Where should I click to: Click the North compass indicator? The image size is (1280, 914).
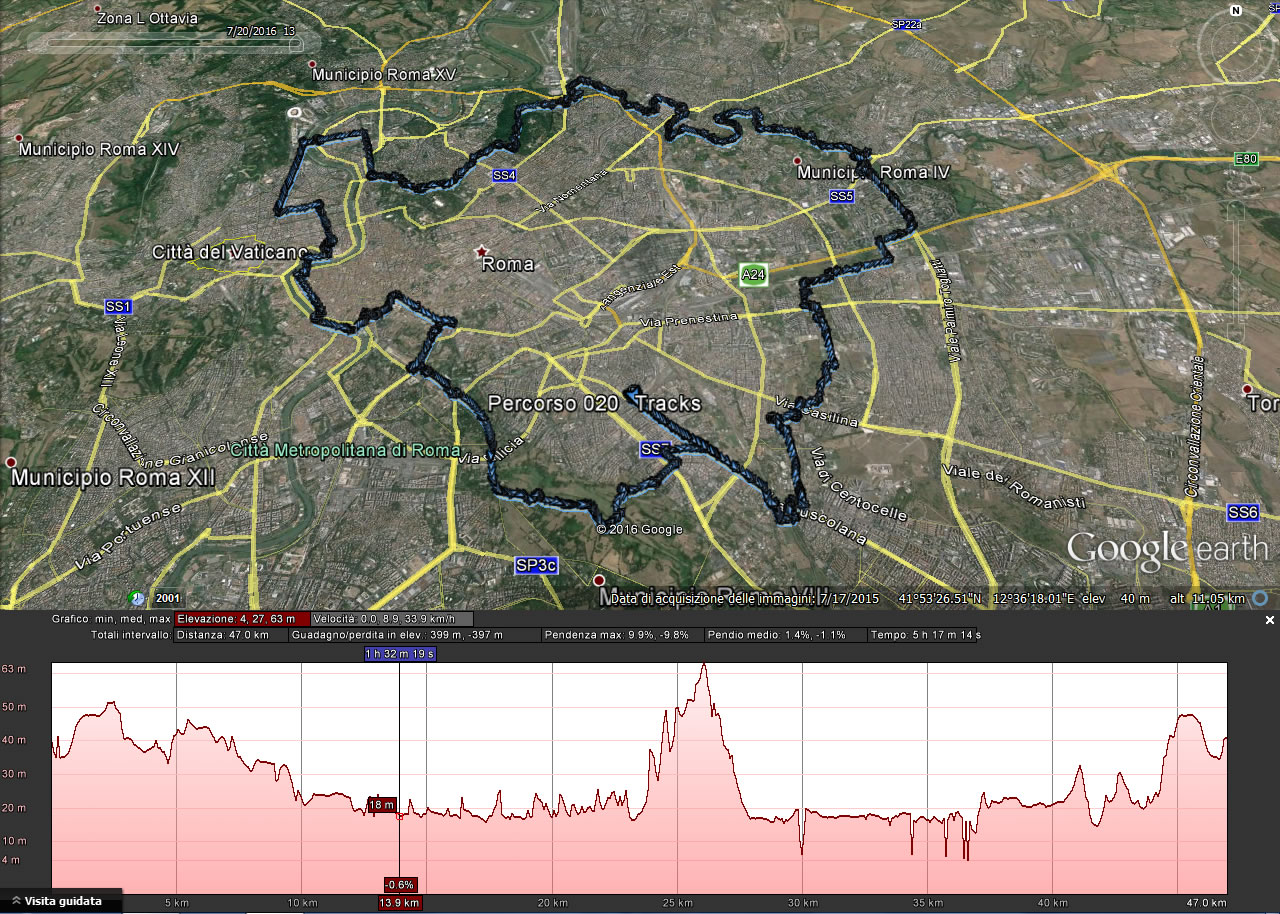(1236, 12)
